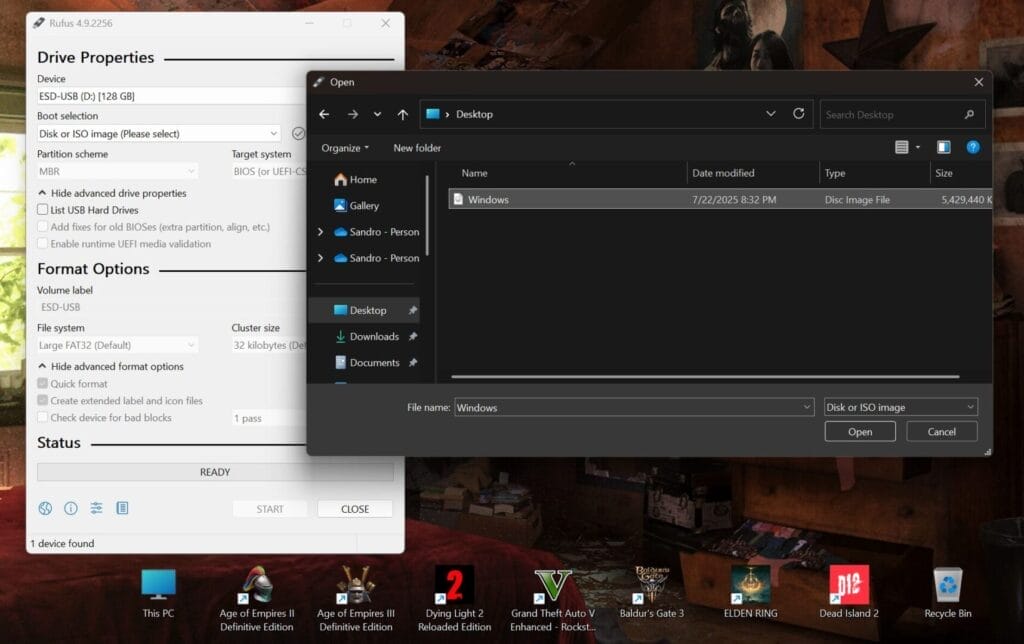
Task: Show the Rufus log icon
Action: (122, 508)
